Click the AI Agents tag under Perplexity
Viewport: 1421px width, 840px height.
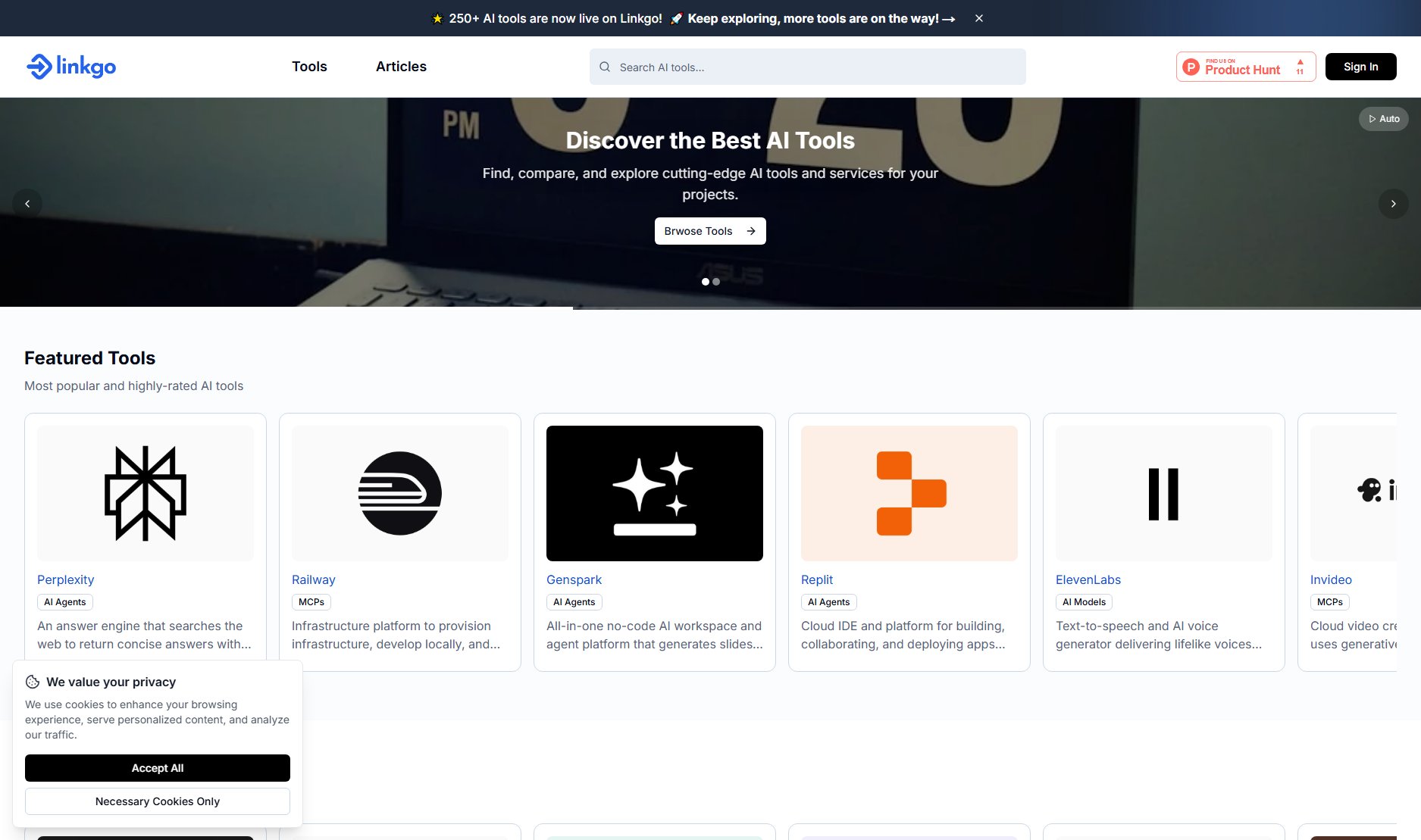[x=64, y=601]
